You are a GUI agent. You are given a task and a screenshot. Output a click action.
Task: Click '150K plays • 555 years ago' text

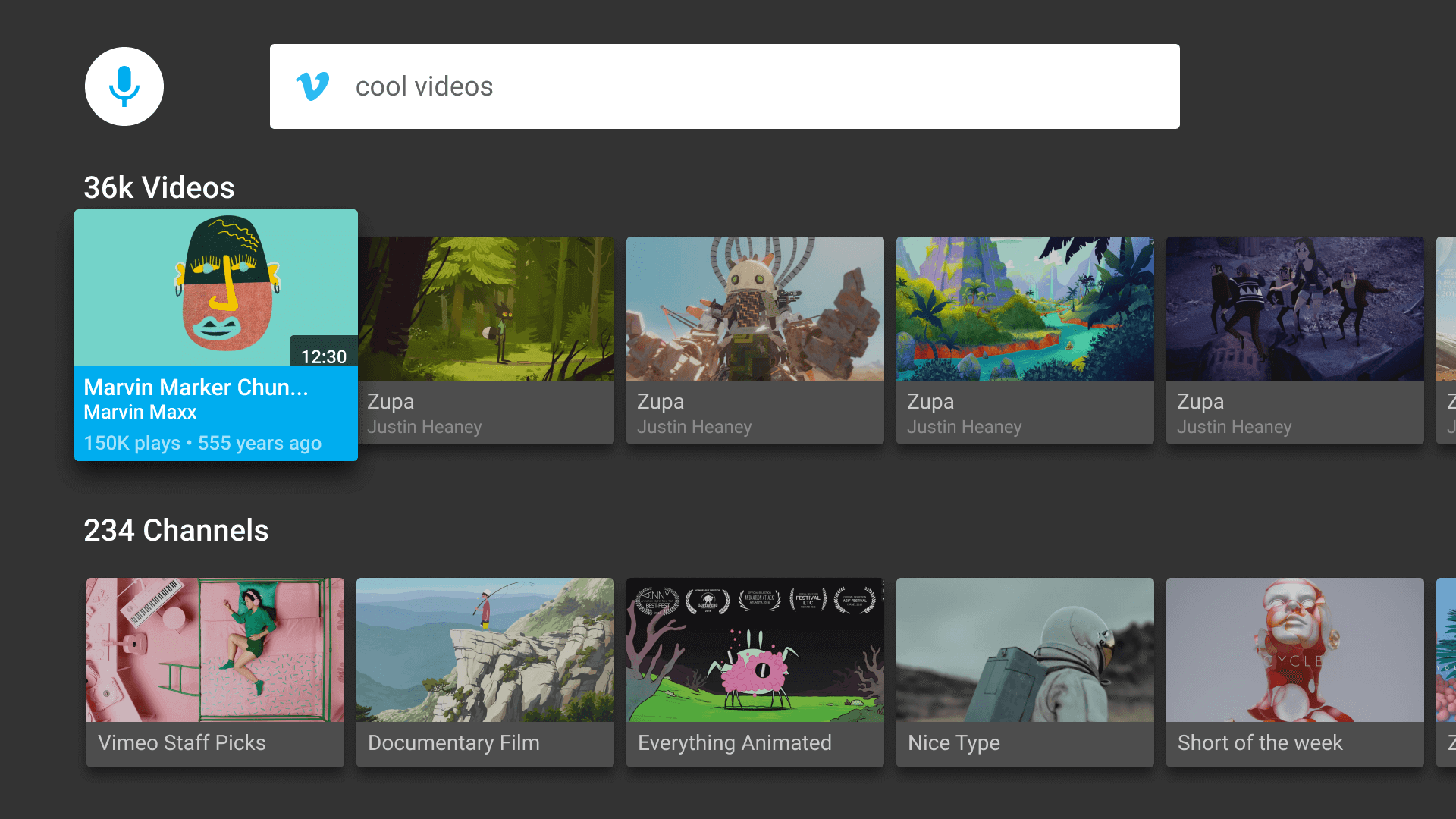[x=202, y=443]
